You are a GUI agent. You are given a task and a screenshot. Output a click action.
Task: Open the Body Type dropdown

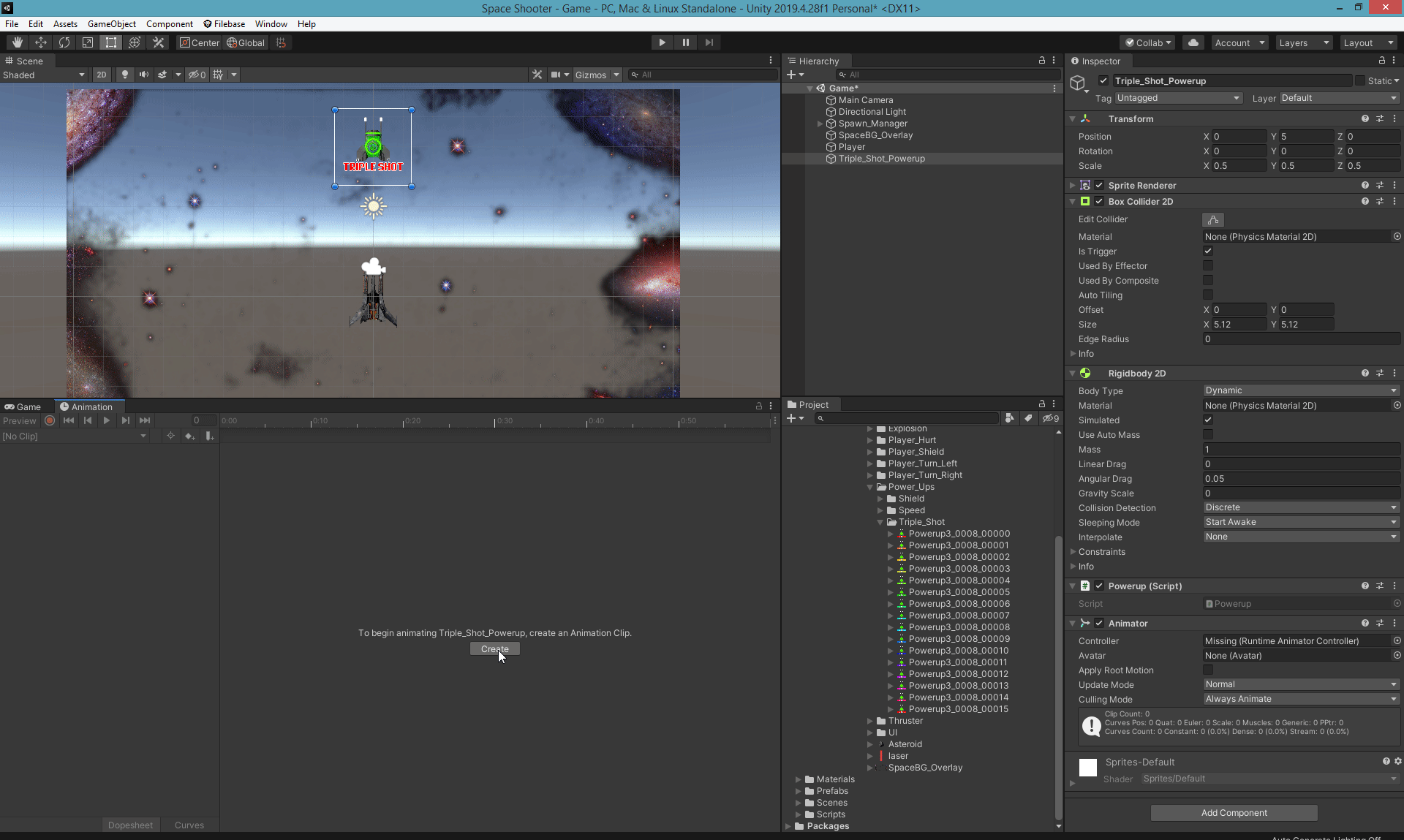click(1301, 390)
